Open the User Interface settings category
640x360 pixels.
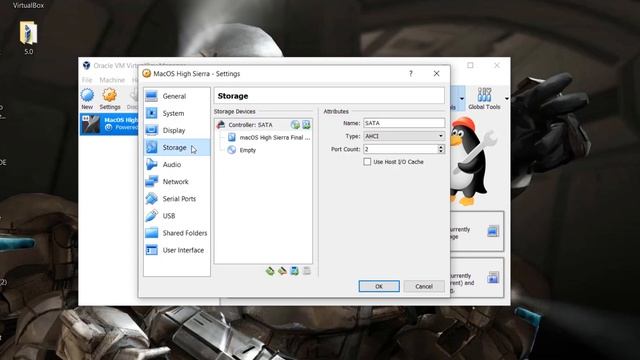pos(176,250)
